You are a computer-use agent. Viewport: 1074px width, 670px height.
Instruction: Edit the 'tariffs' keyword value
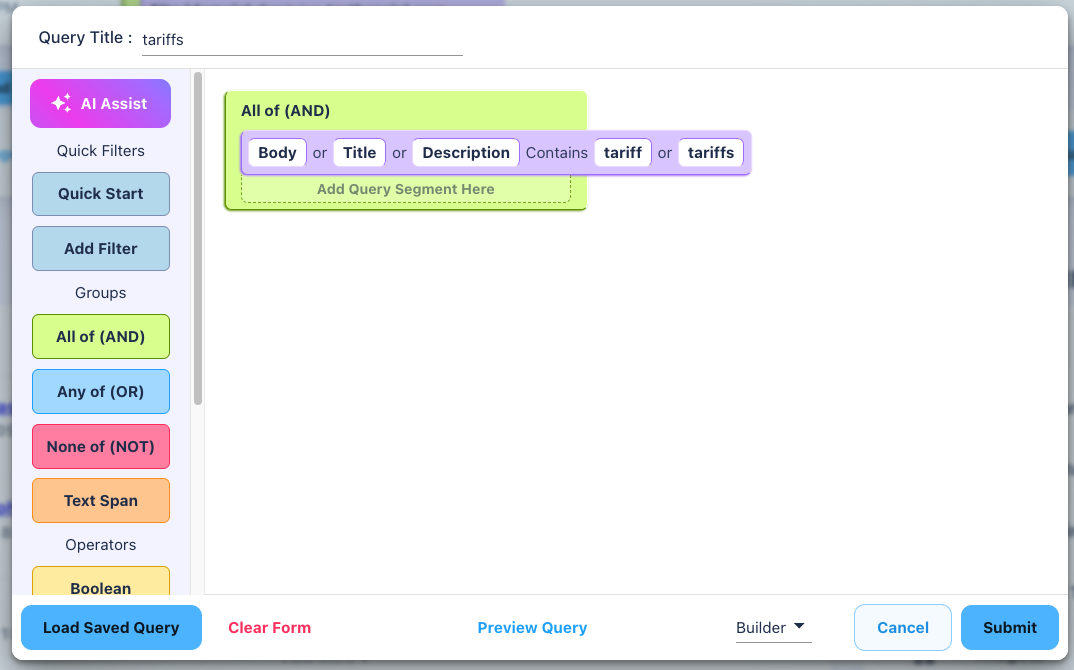pos(711,153)
